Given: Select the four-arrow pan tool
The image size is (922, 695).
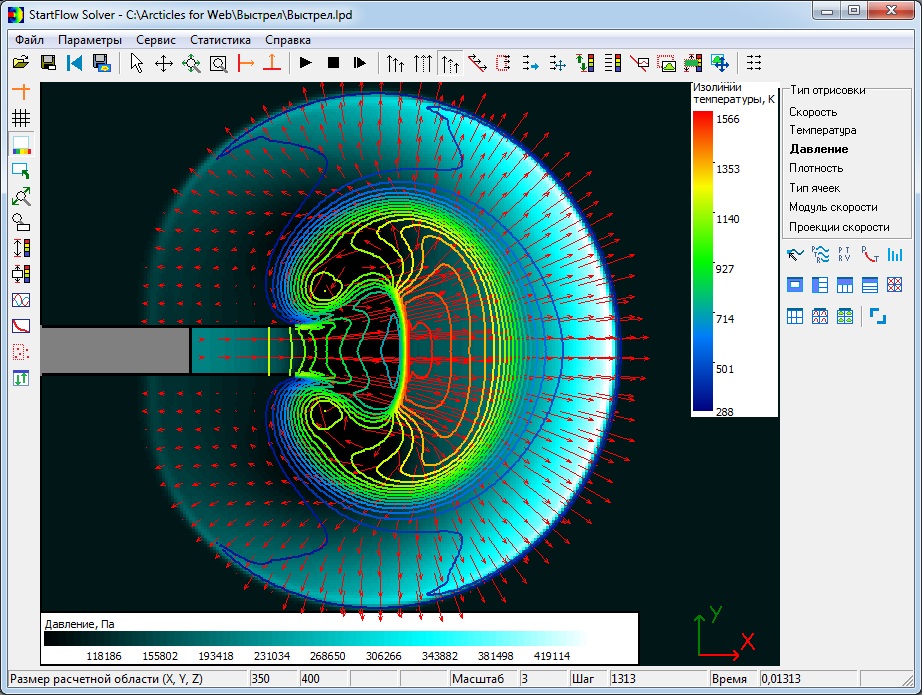Looking at the screenshot, I should pos(163,62).
